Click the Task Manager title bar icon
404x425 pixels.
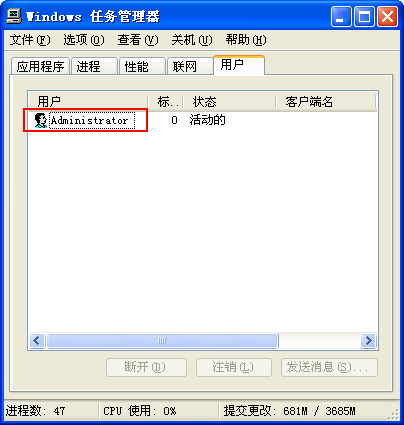pos(14,16)
